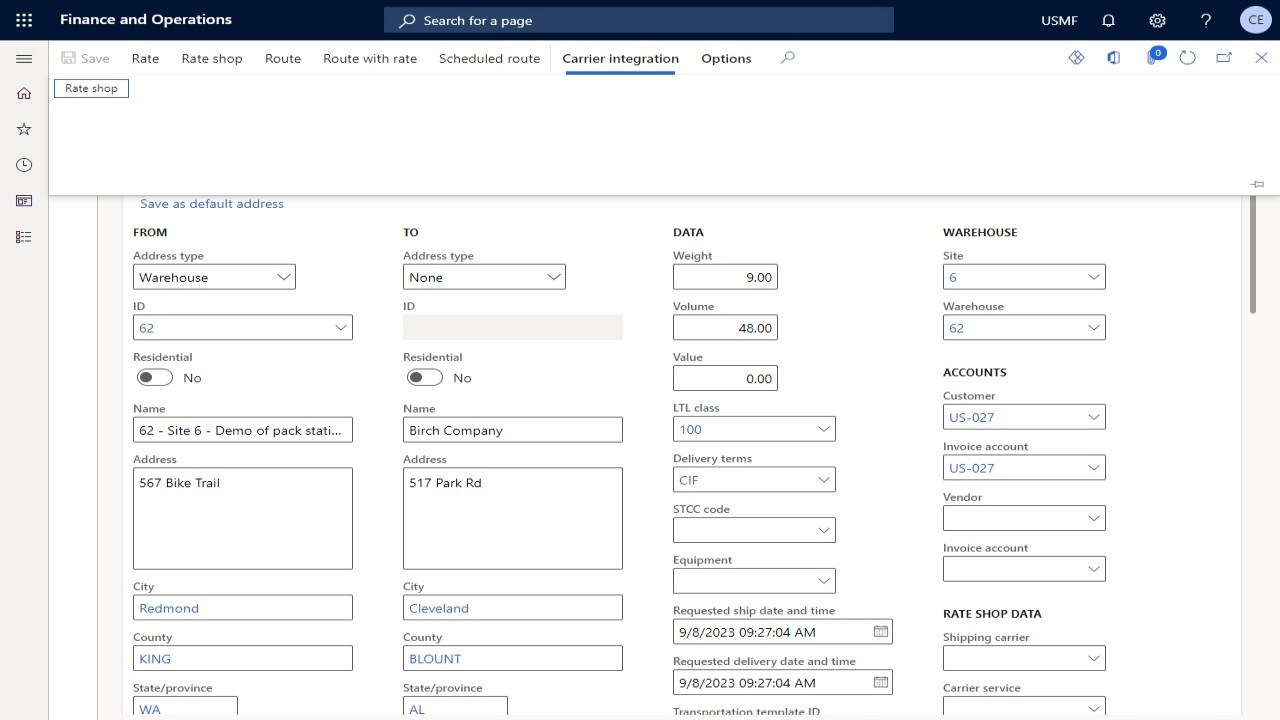Expand the navigation pane hamburger

point(24,59)
